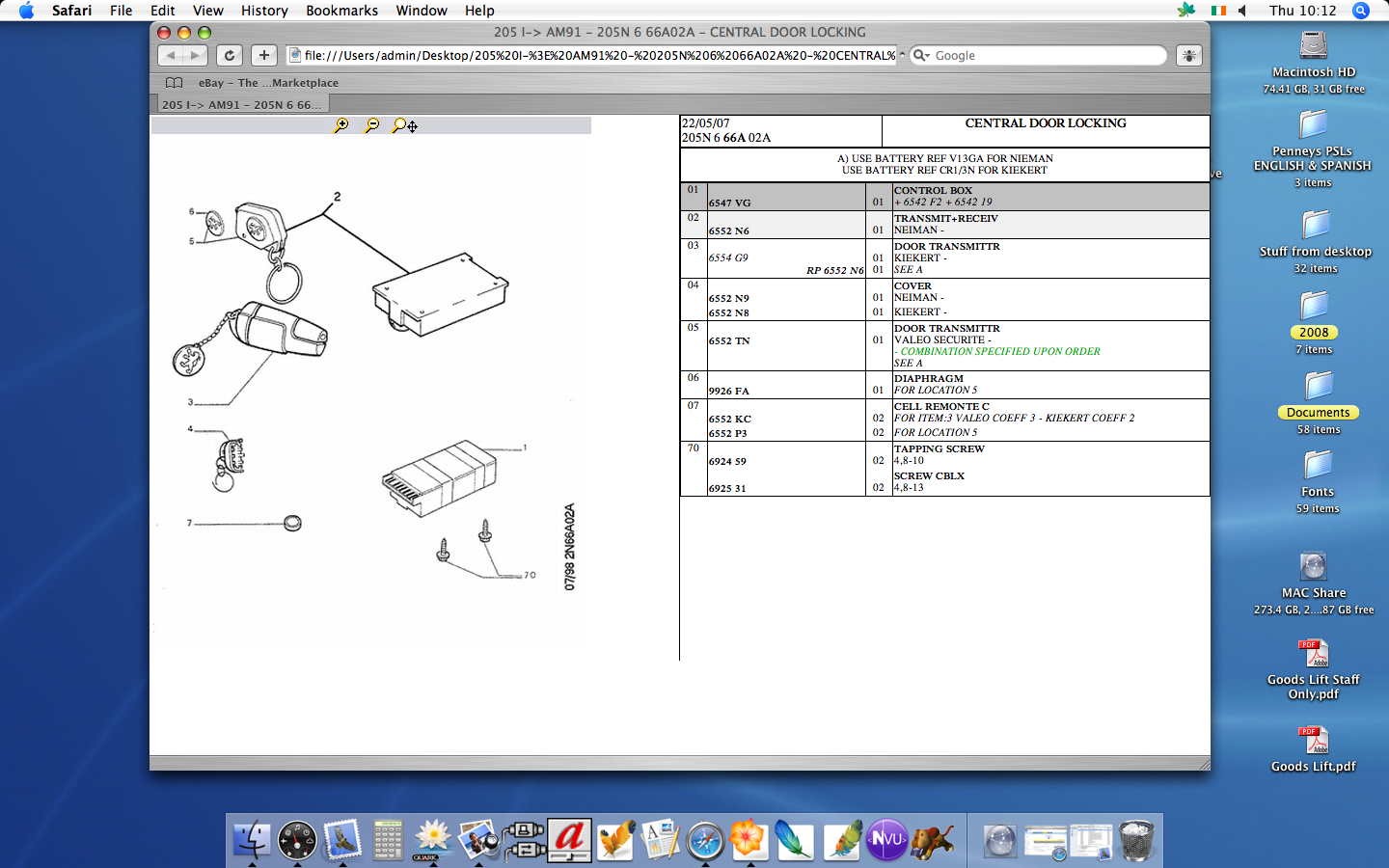Expand Google search options dropdown

(x=921, y=56)
